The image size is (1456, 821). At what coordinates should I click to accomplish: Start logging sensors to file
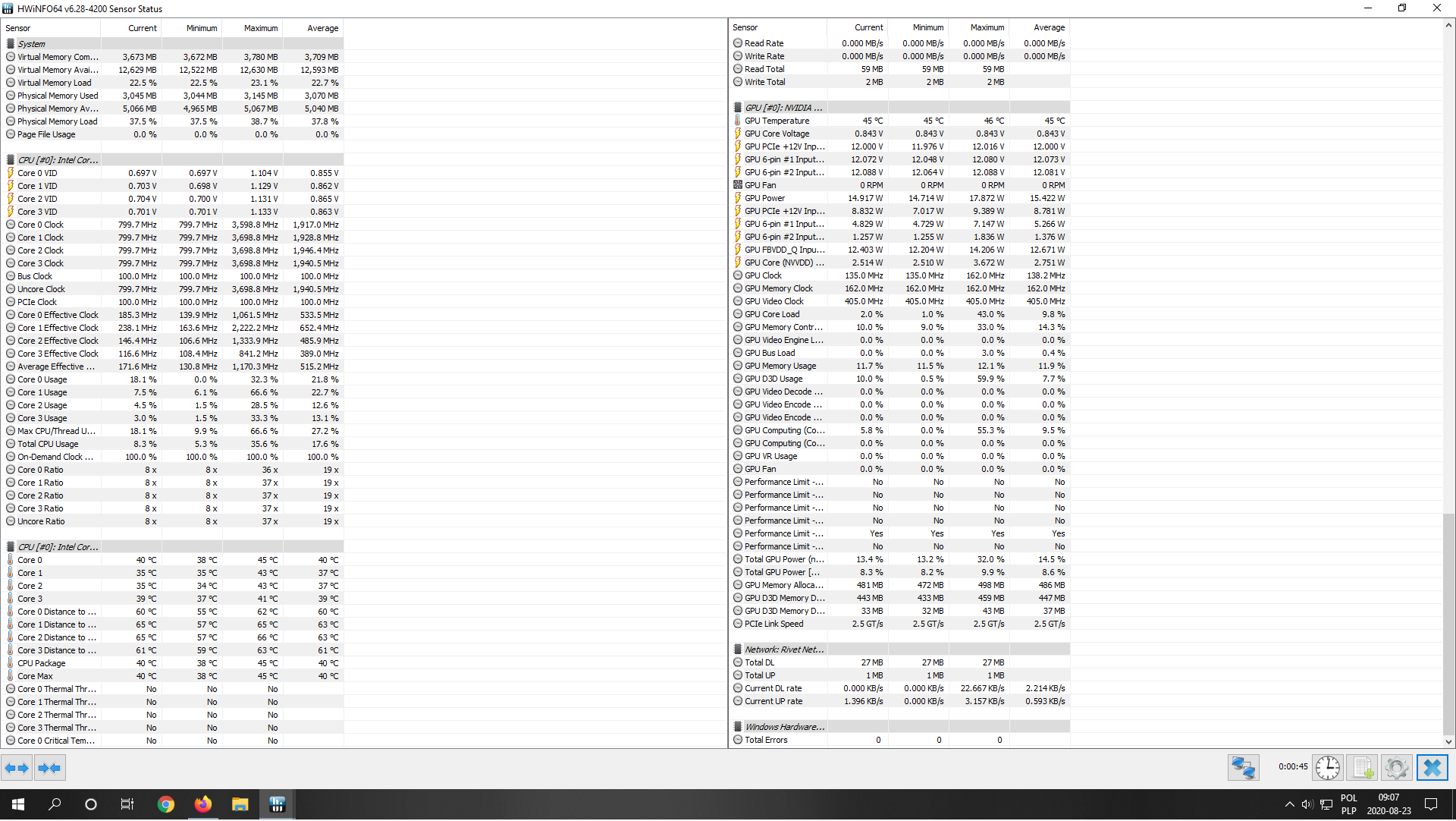tap(1362, 769)
